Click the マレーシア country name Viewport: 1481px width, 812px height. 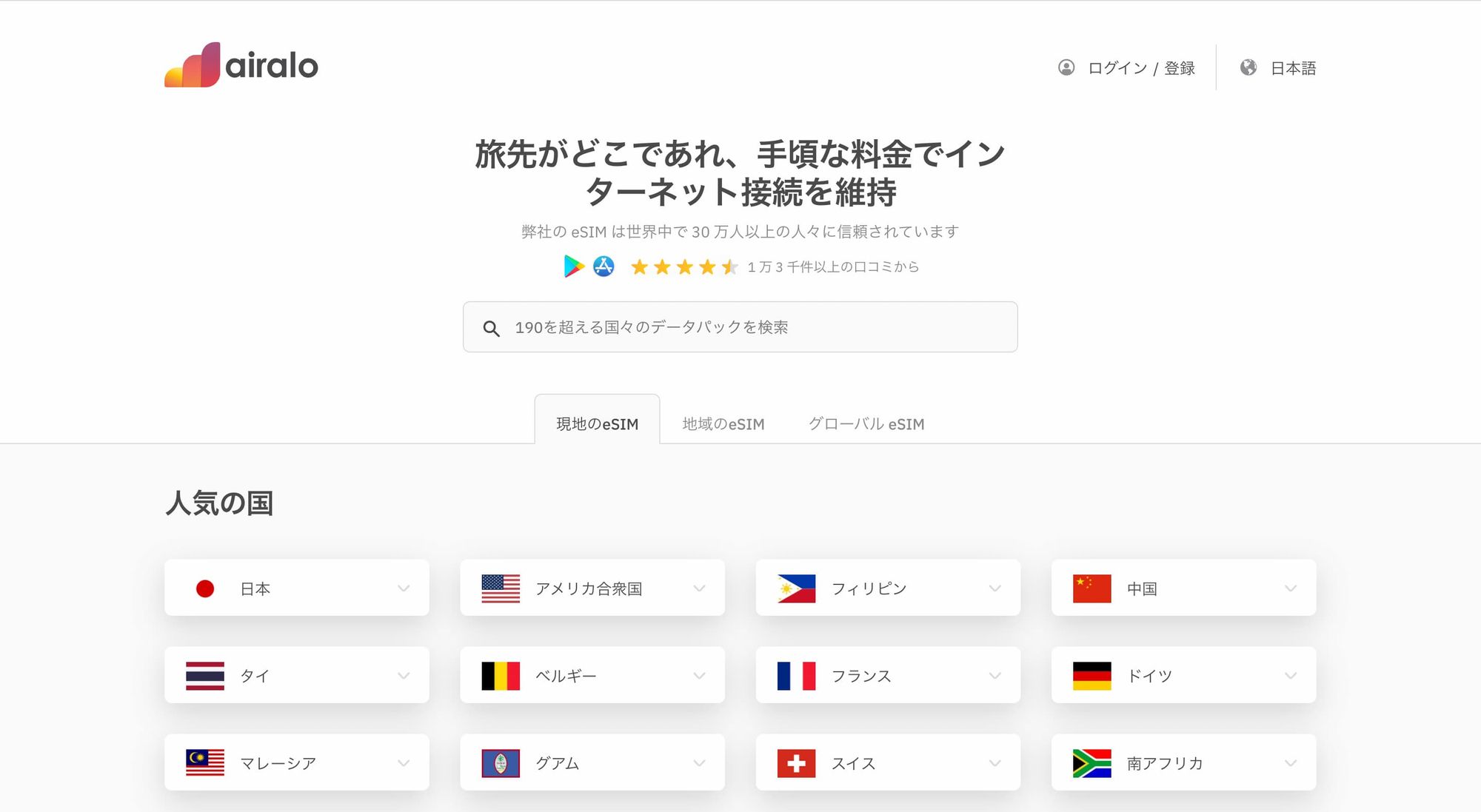(x=278, y=764)
